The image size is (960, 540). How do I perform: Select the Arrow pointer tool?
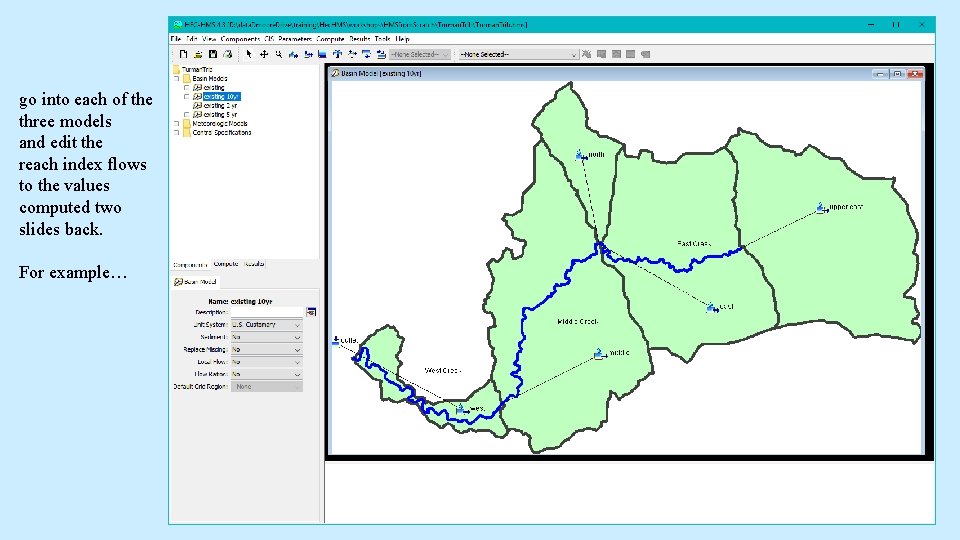tap(249, 54)
